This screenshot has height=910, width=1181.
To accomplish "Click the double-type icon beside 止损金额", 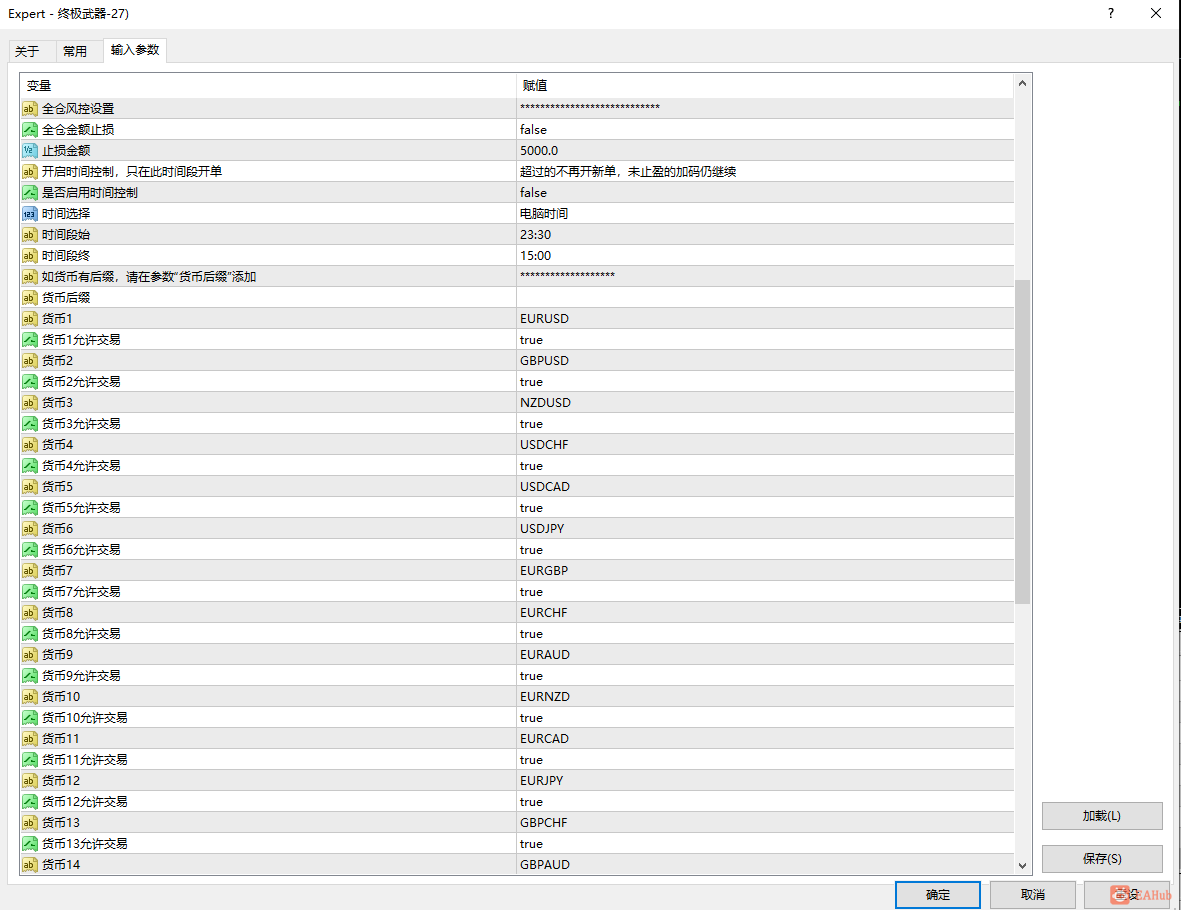I will pos(29,151).
